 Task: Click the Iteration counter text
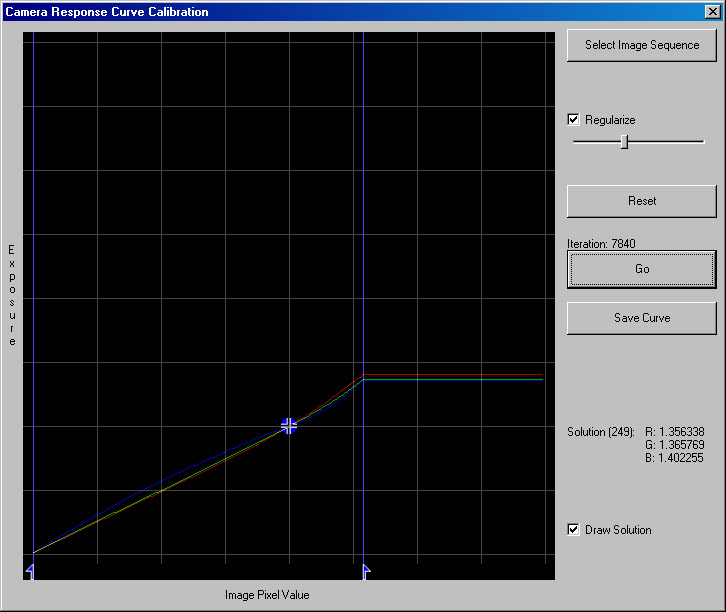click(x=601, y=243)
